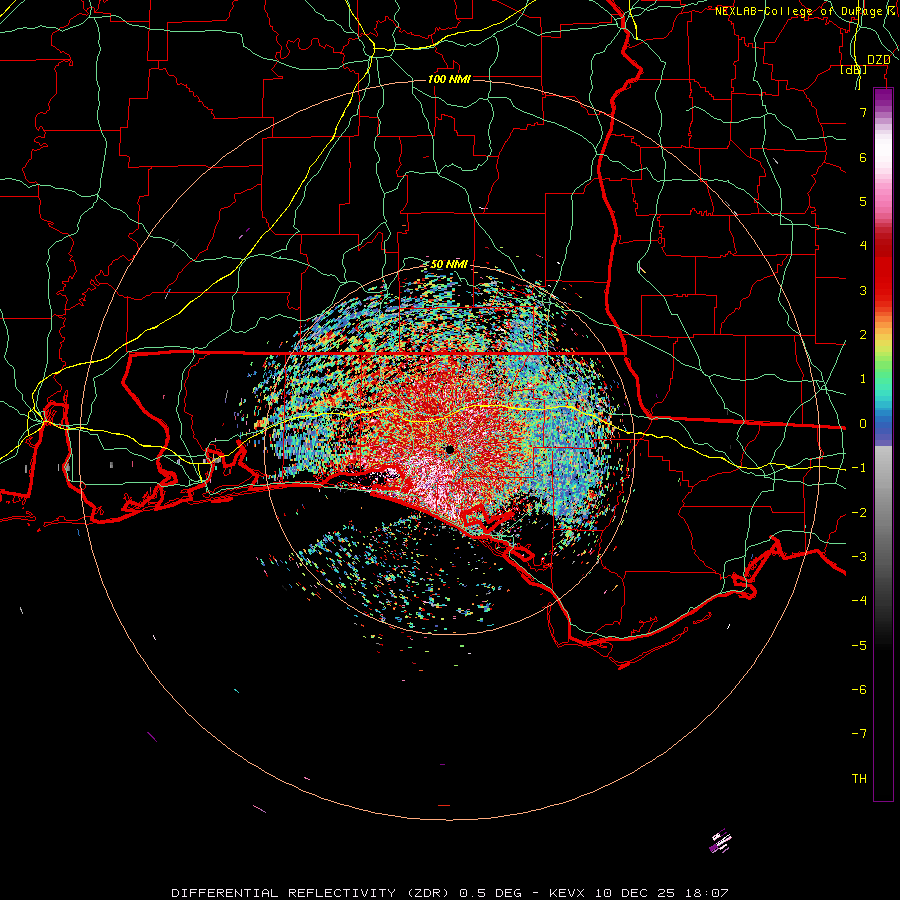900x900 pixels.
Task: Click the "-1" value on color scale
Action: pos(859,468)
